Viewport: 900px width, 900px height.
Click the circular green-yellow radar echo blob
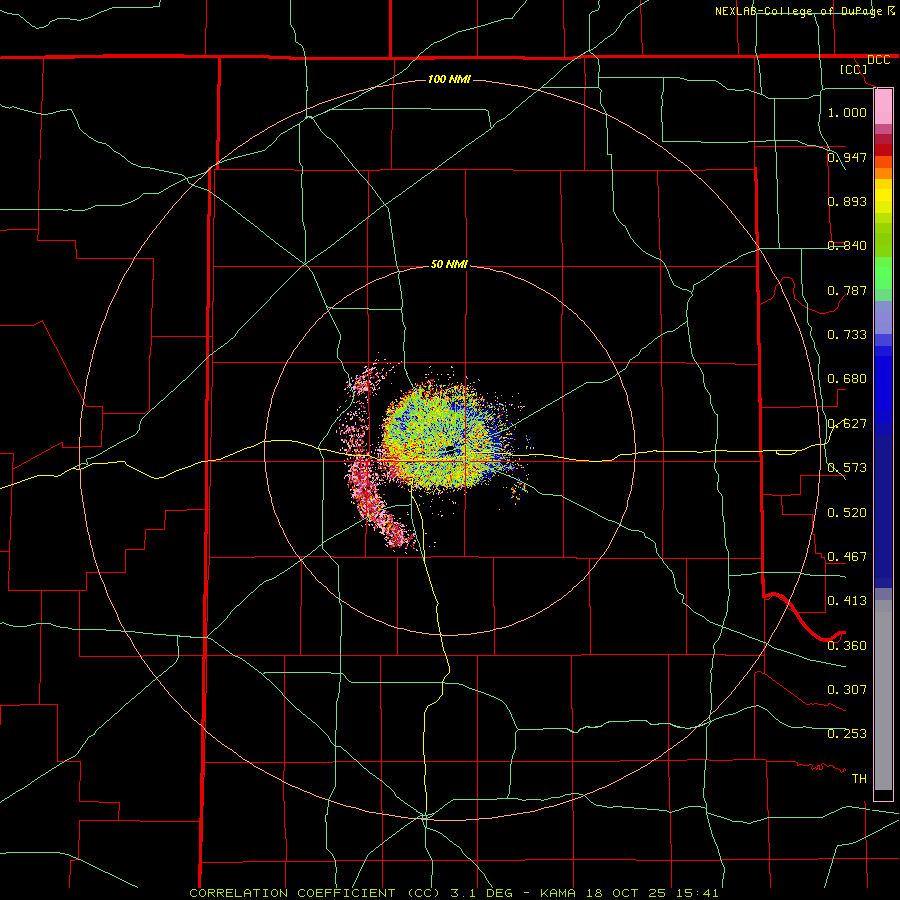(445, 438)
